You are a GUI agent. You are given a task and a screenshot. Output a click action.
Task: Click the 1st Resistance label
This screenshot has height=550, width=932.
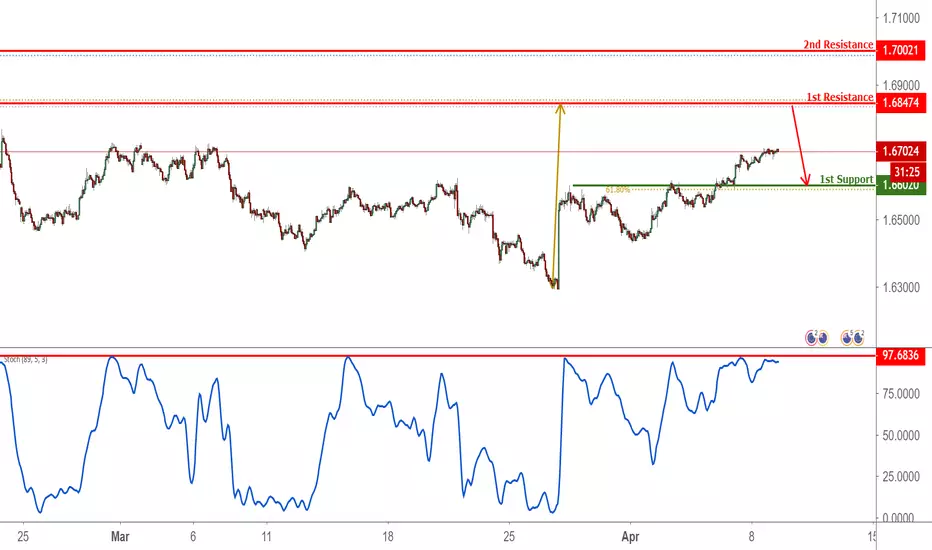pos(840,97)
